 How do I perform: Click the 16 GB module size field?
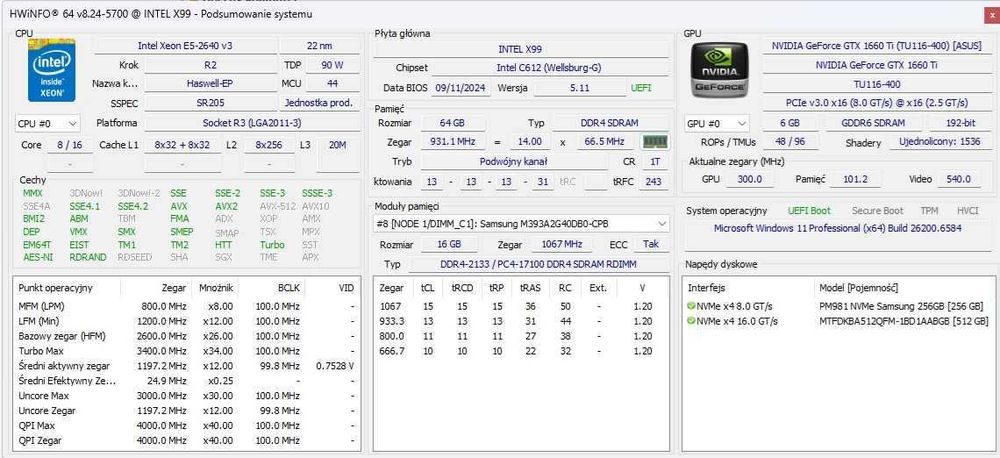448,244
